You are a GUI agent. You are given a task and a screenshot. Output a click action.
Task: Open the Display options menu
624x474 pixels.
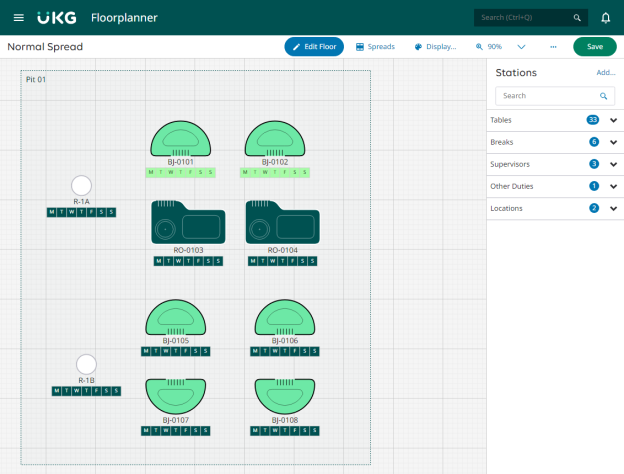pos(435,47)
